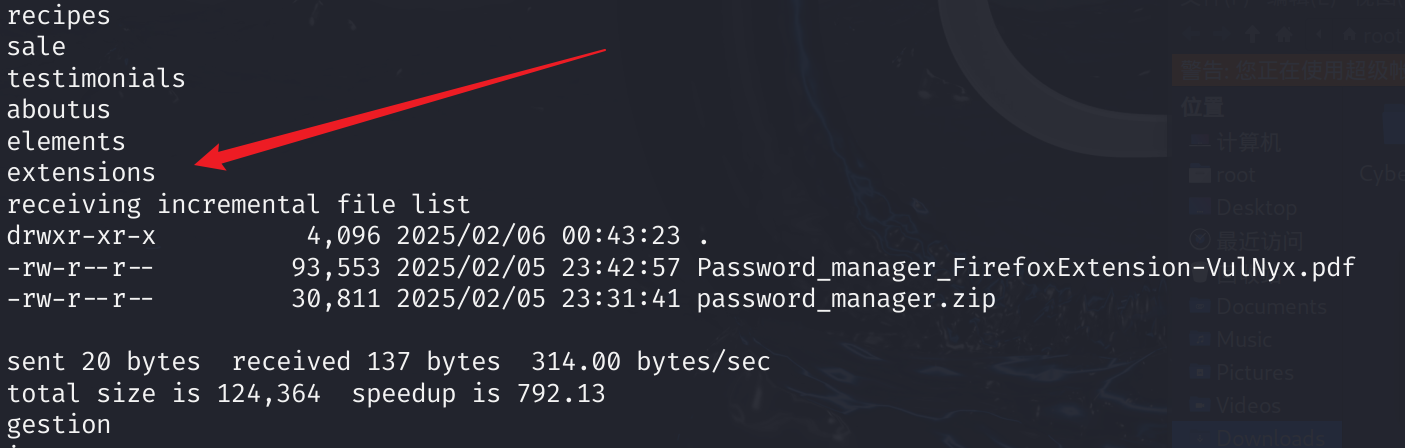1405x448 pixels.
Task: Click the clock icon beside 最近访问
Action: point(1199,241)
